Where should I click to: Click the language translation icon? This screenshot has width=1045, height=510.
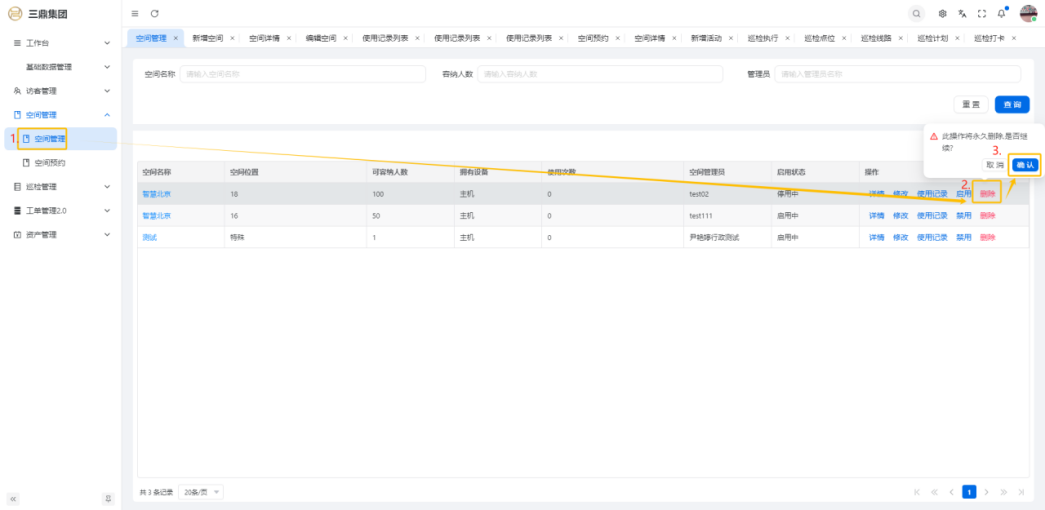point(962,13)
